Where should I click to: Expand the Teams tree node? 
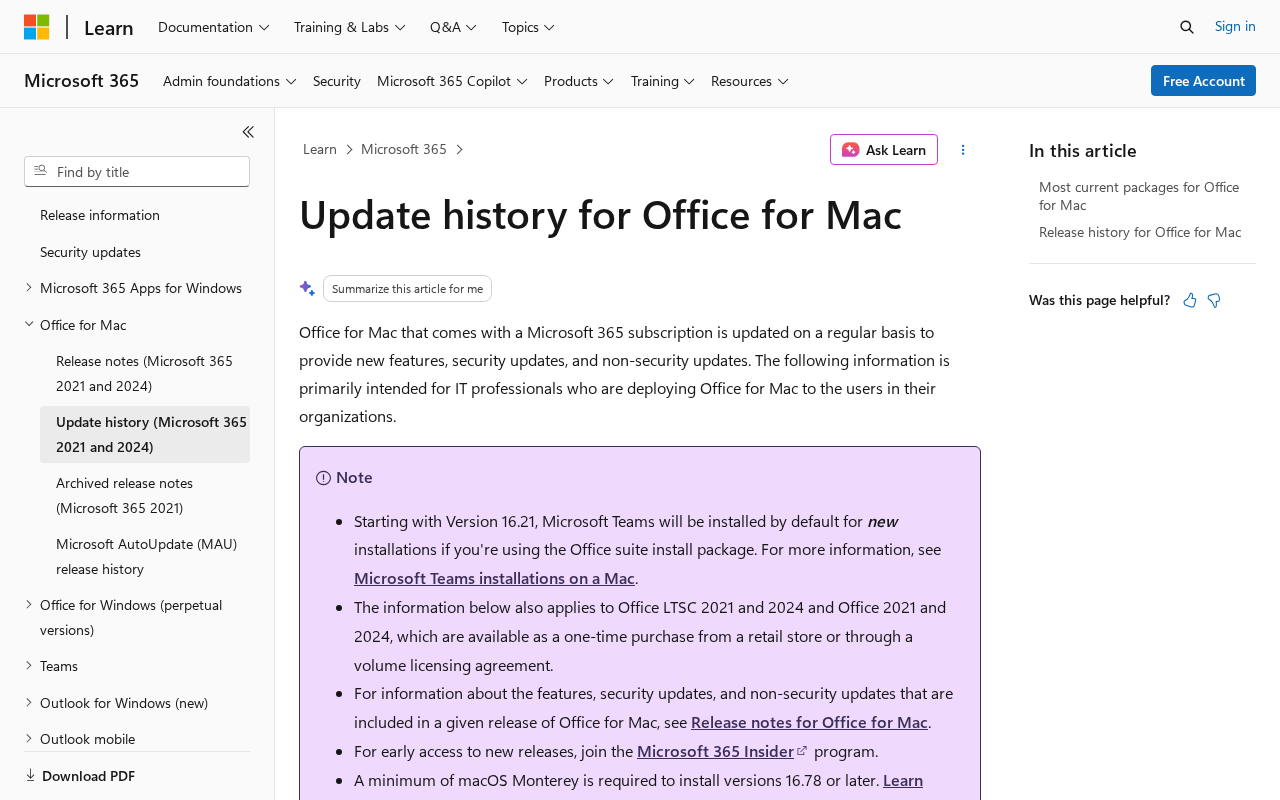29,666
